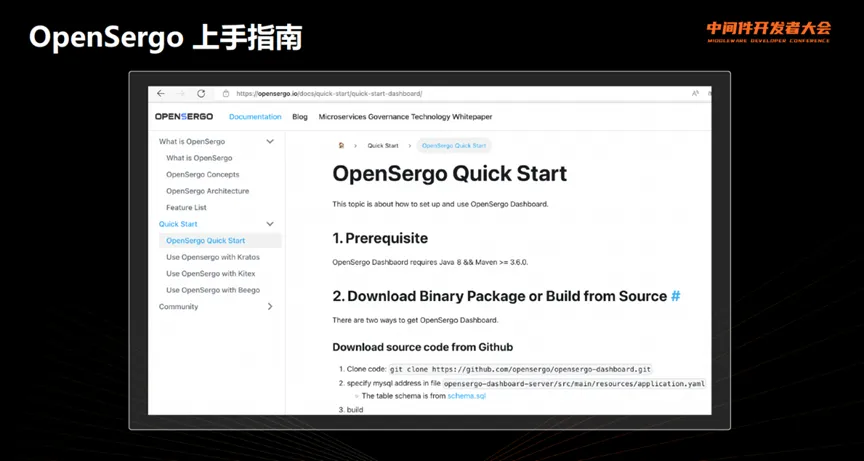The image size is (864, 461).
Task: Open Use OpenSergo with Kitex
Action: (x=210, y=274)
